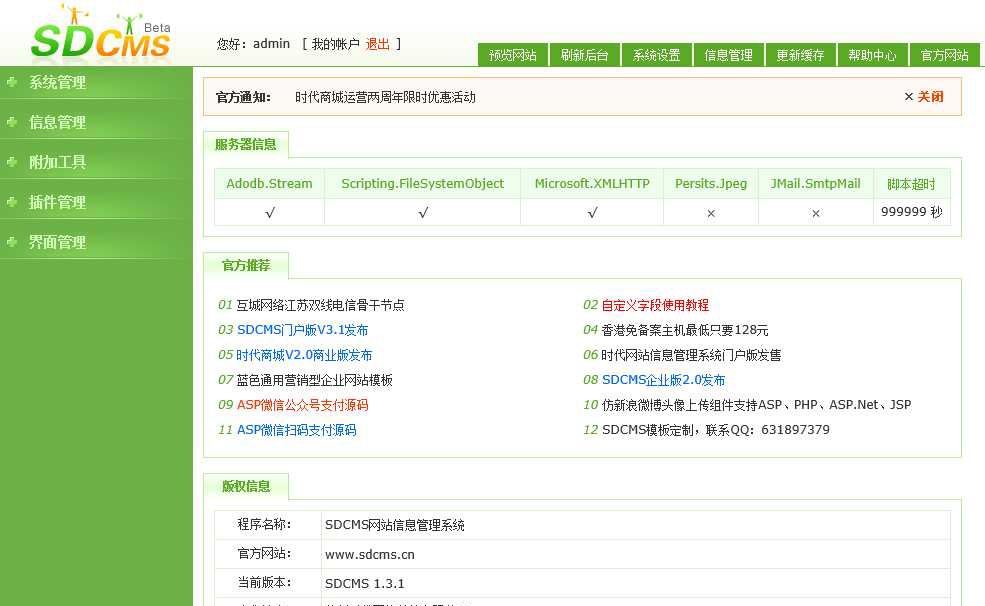Screen dimensions: 985x606
Task: Select the 版权信息 panel tab
Action: (246, 486)
